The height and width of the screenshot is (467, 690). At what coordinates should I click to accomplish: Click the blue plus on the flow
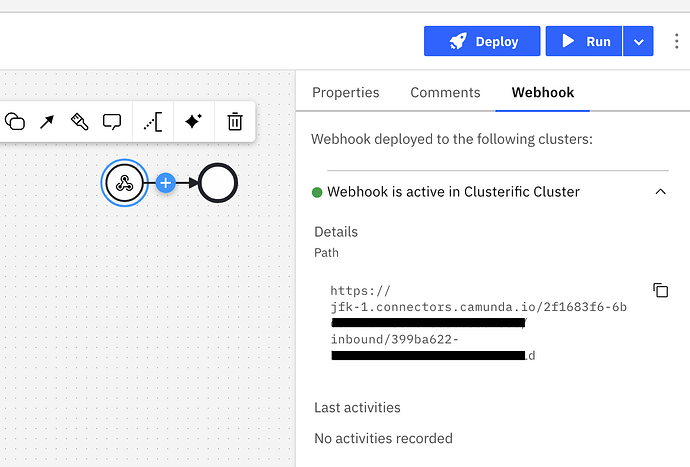click(x=165, y=183)
